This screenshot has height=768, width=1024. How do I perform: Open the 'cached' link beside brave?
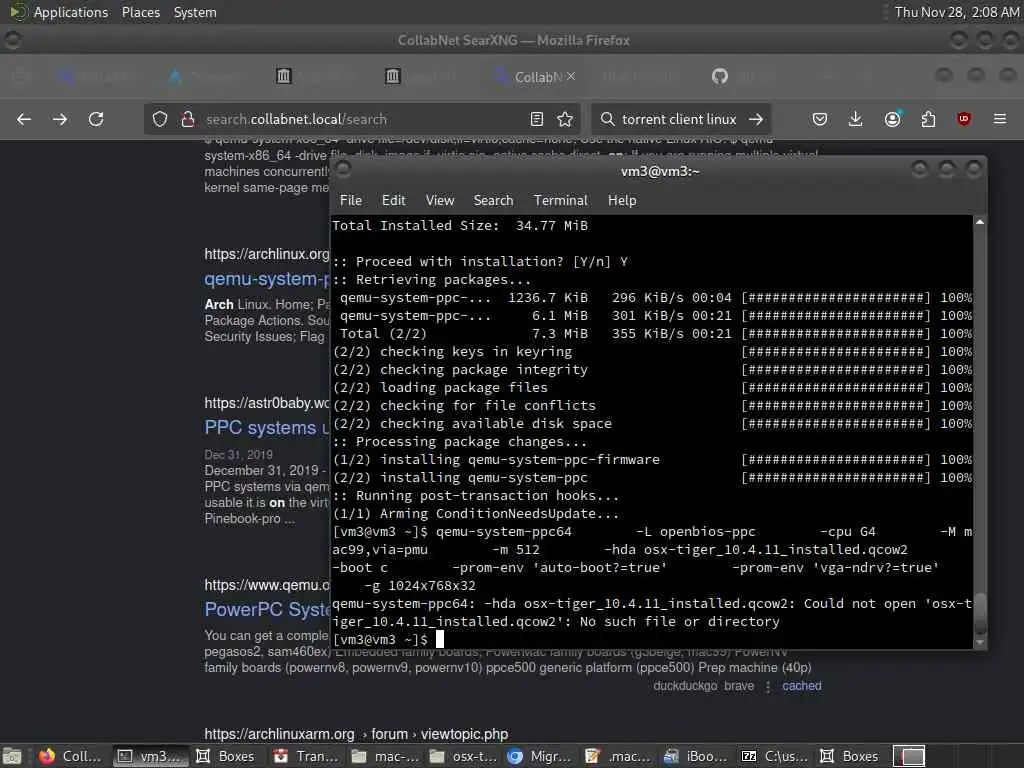click(x=802, y=686)
